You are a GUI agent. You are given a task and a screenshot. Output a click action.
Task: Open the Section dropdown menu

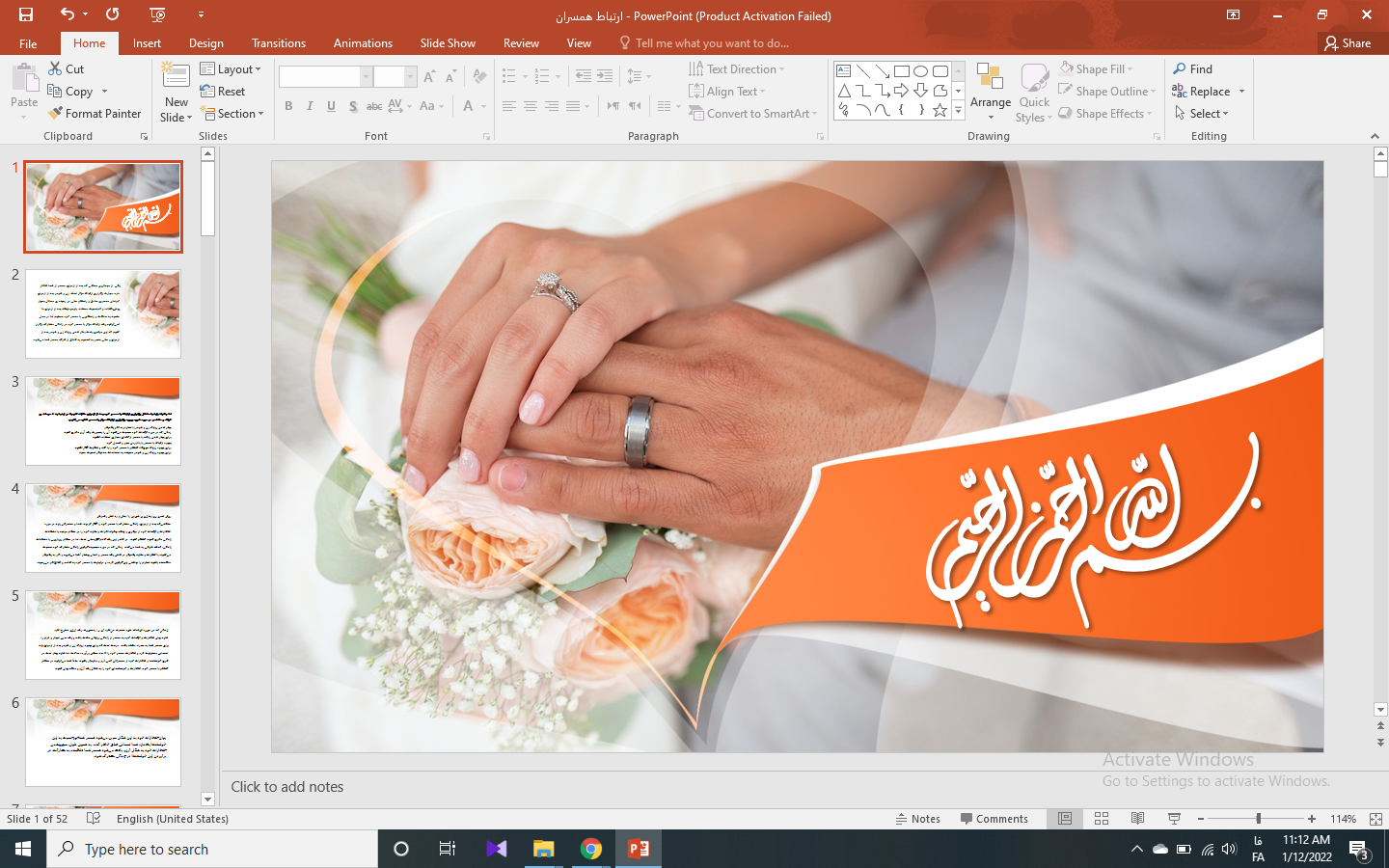pyautogui.click(x=231, y=114)
